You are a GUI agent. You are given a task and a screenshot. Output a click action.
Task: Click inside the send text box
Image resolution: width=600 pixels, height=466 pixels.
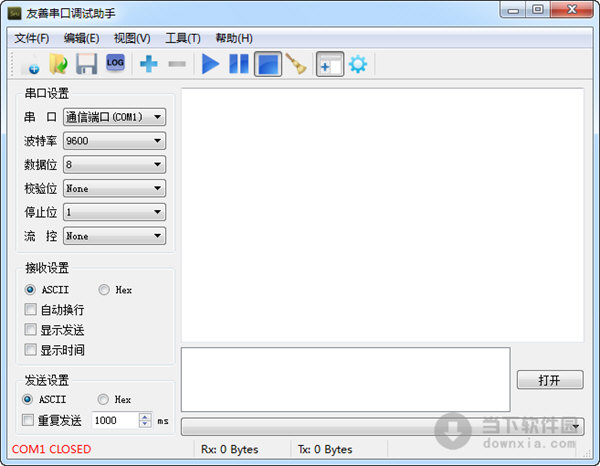pos(346,380)
